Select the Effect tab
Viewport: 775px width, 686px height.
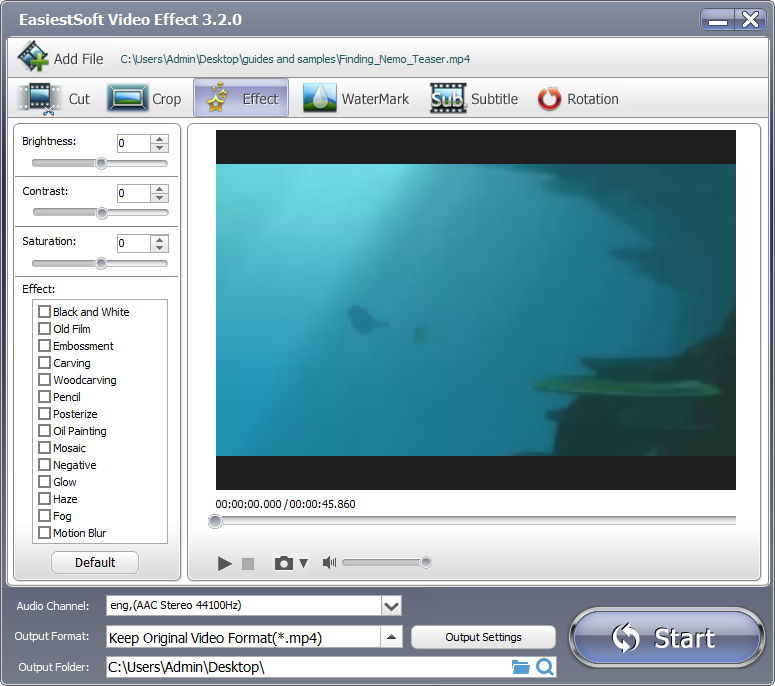click(x=241, y=98)
